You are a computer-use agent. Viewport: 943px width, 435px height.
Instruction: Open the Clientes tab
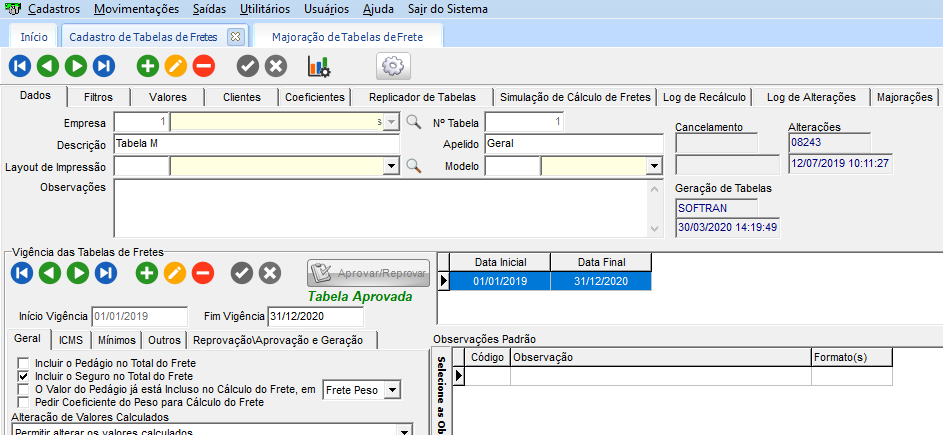(x=242, y=97)
